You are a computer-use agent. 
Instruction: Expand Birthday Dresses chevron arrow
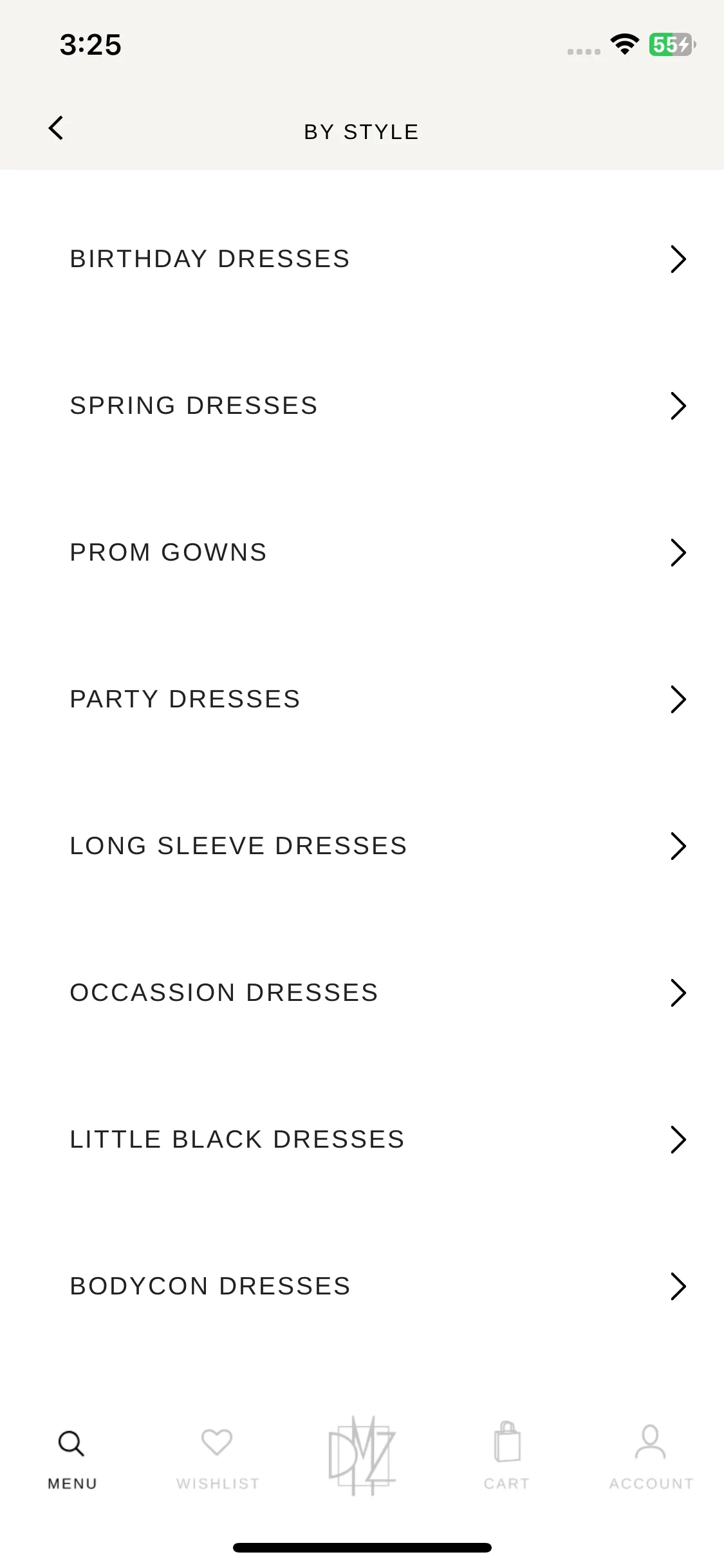678,259
